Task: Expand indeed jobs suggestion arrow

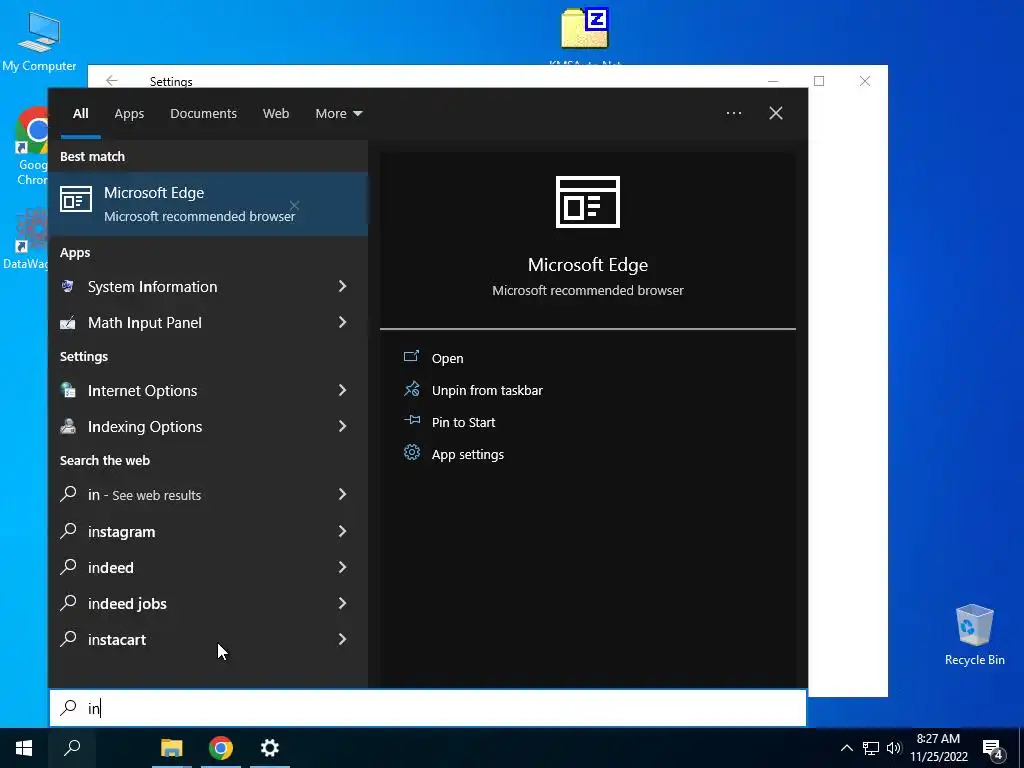Action: click(342, 603)
